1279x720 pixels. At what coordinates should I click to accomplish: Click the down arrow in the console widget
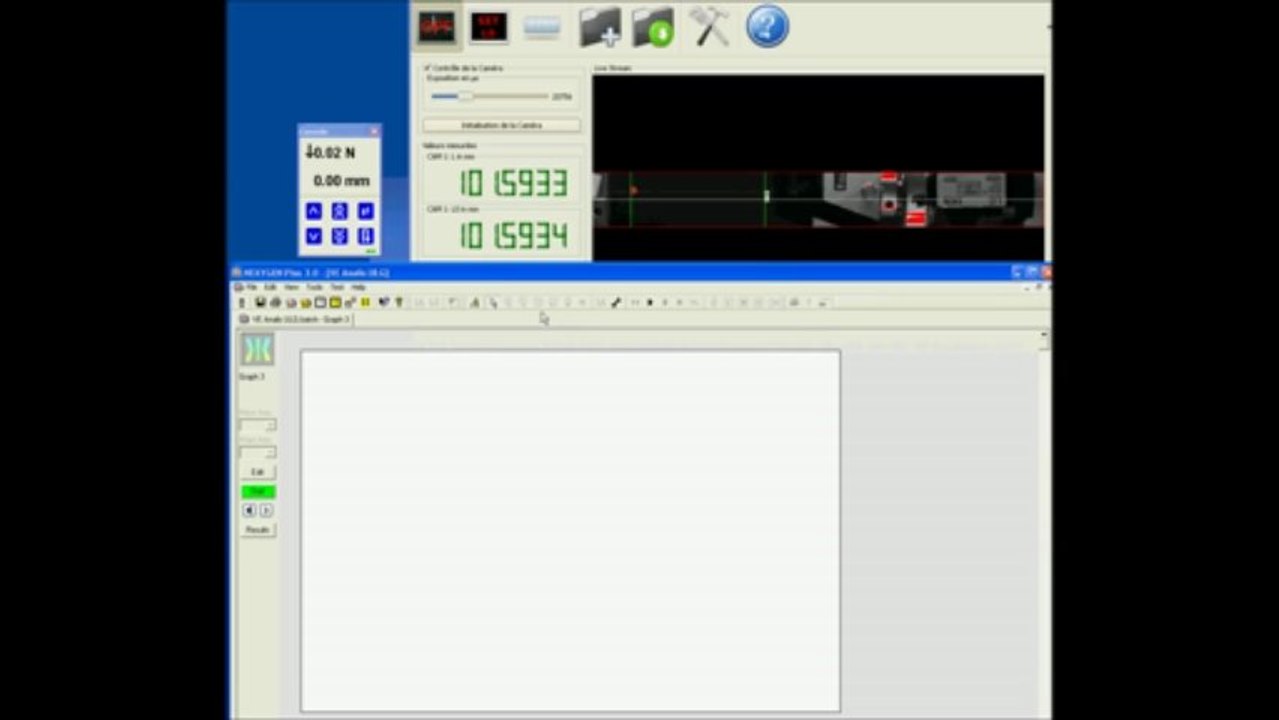tap(314, 236)
